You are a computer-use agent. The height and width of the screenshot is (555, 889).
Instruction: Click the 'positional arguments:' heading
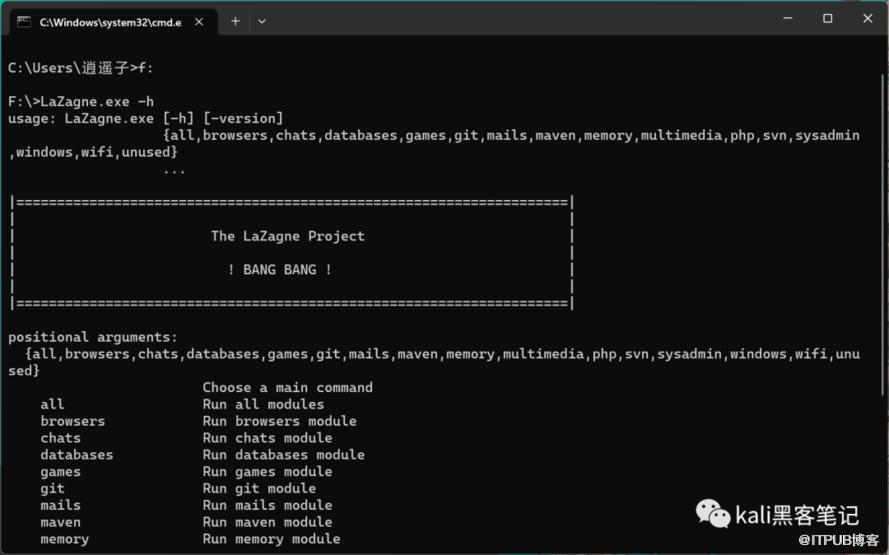pos(92,337)
